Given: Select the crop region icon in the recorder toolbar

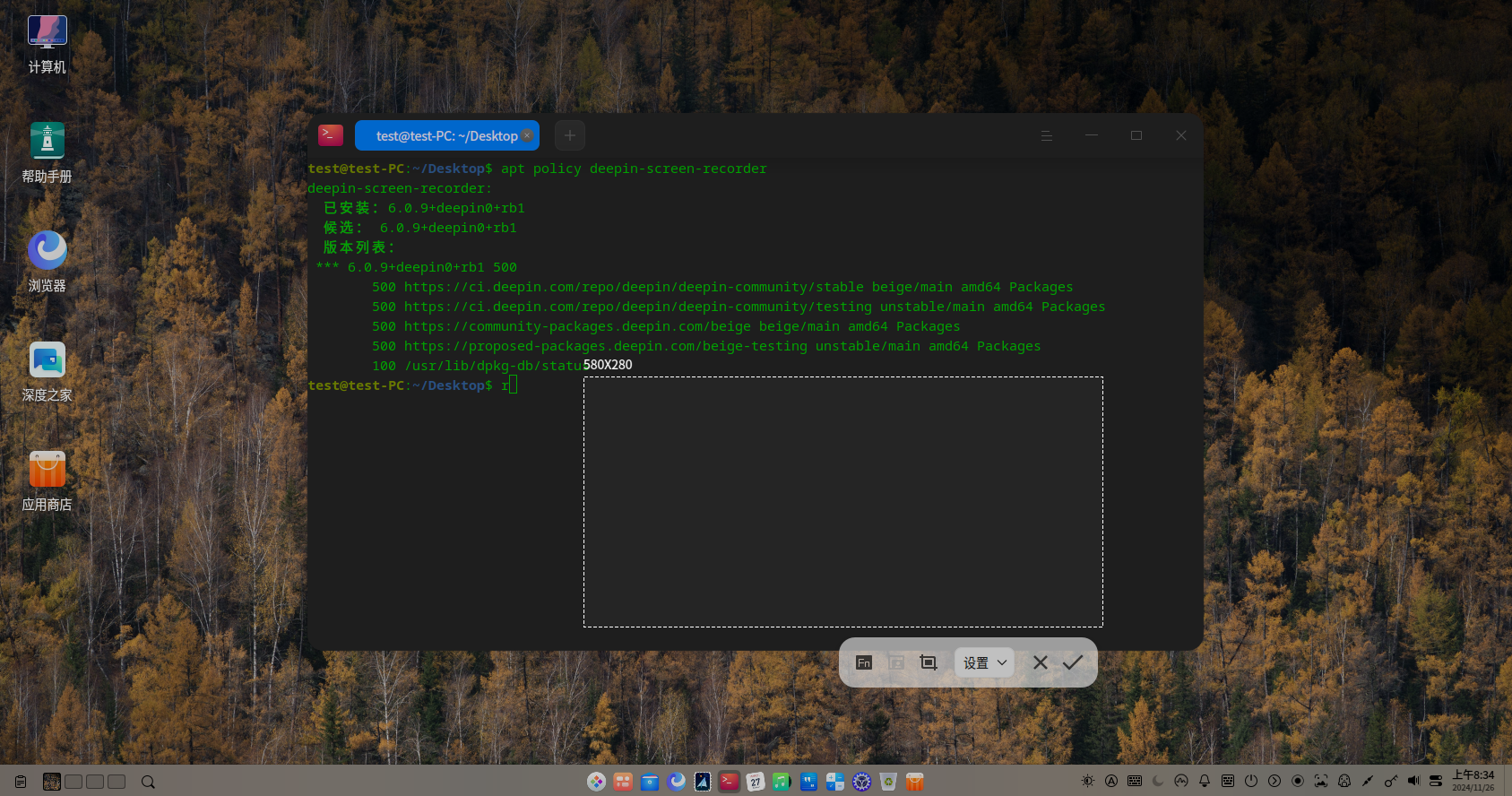Looking at the screenshot, I should [929, 662].
